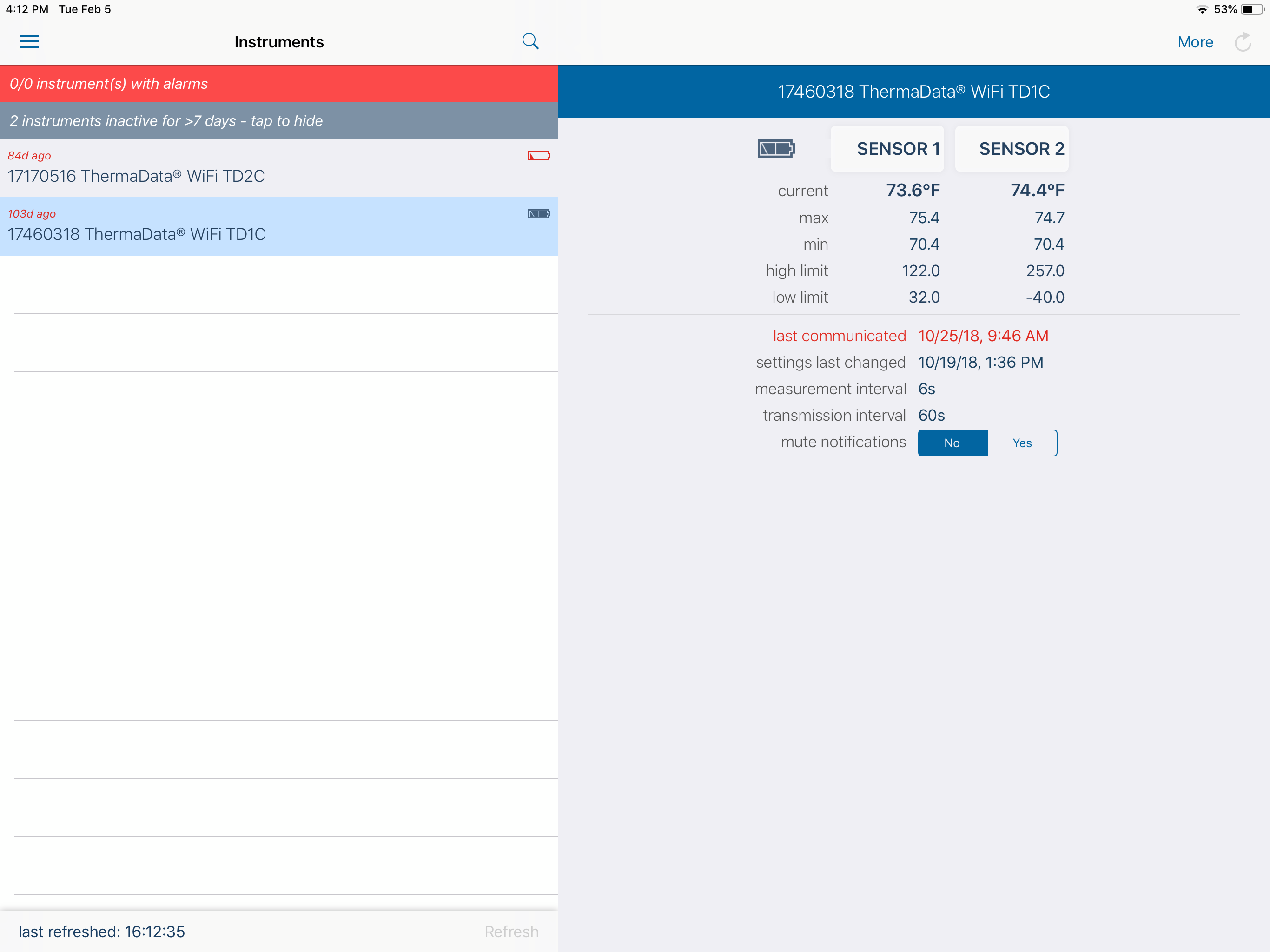The width and height of the screenshot is (1270, 952).
Task: Tap the 'measurement interval' label
Action: tap(830, 389)
